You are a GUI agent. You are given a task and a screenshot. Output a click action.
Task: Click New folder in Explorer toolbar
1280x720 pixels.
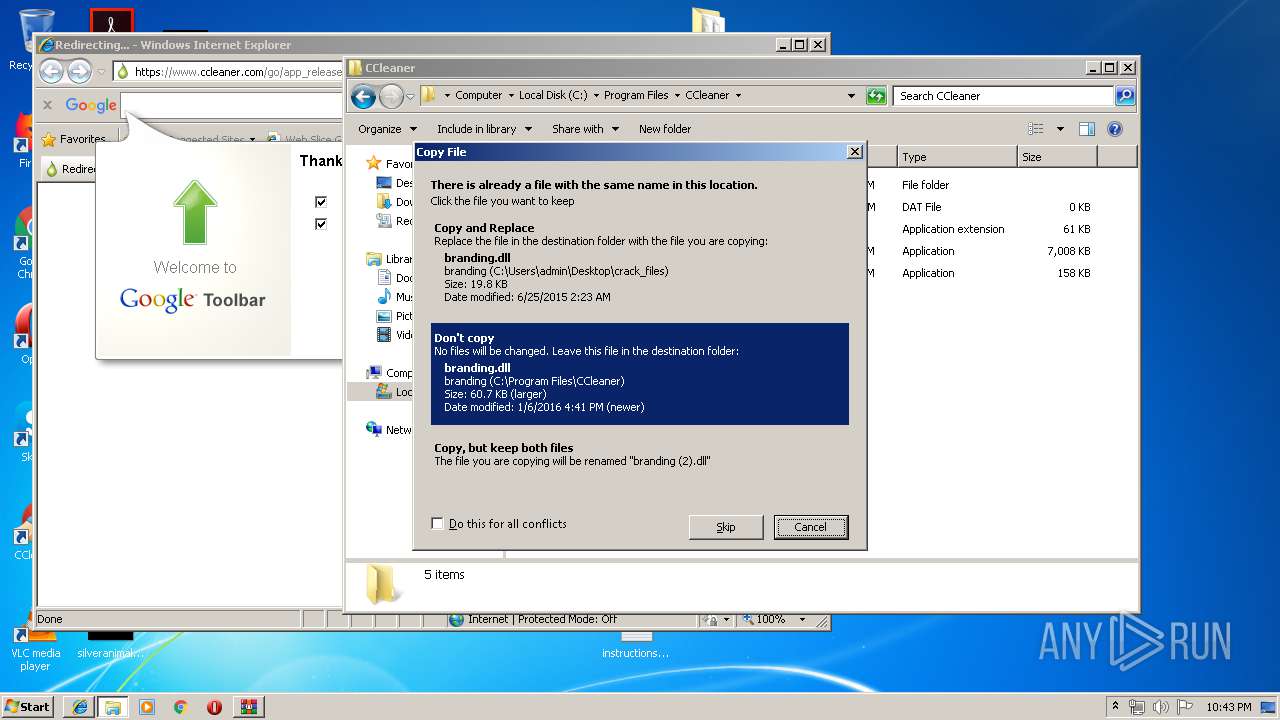pyautogui.click(x=665, y=129)
